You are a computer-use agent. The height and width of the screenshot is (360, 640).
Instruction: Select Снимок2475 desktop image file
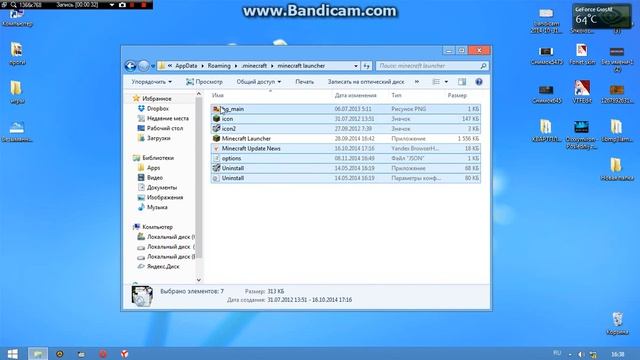click(x=546, y=56)
